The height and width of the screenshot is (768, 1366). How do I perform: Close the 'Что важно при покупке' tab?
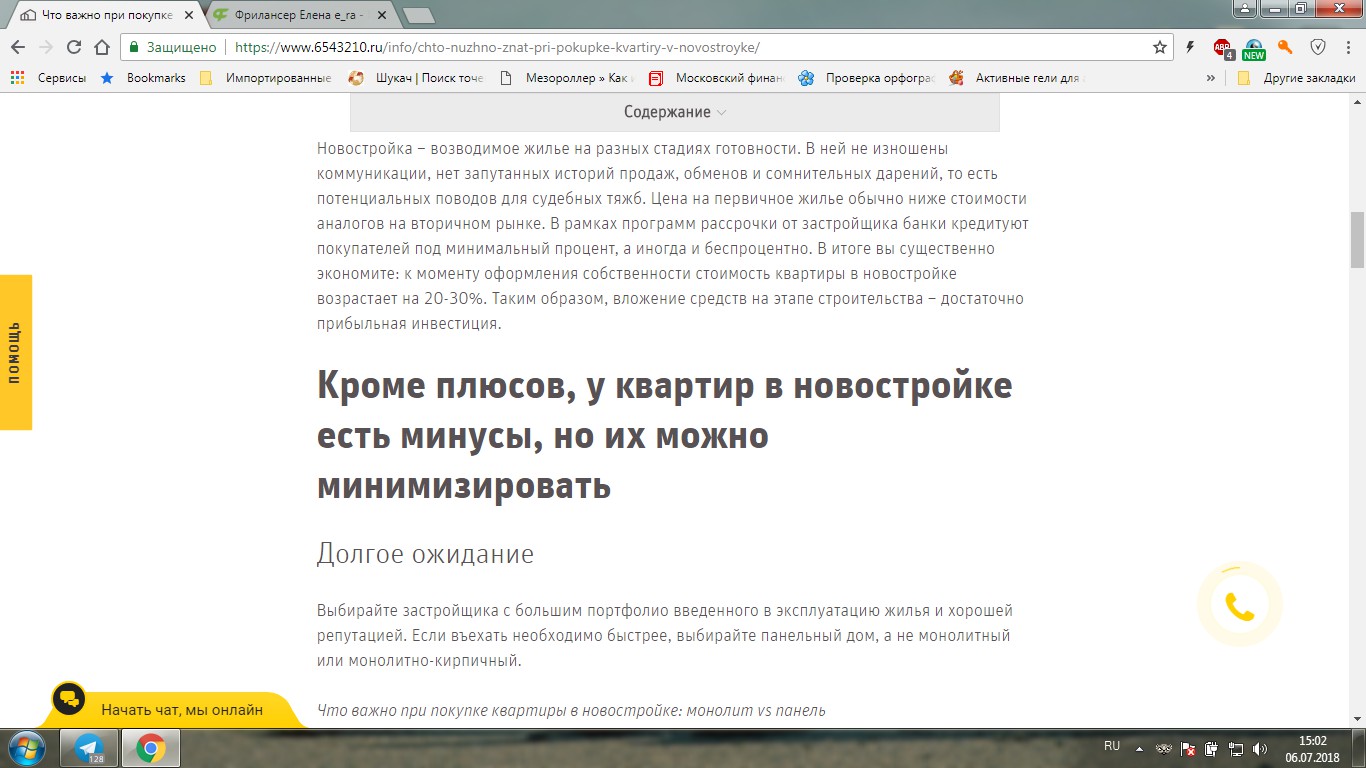tap(188, 16)
